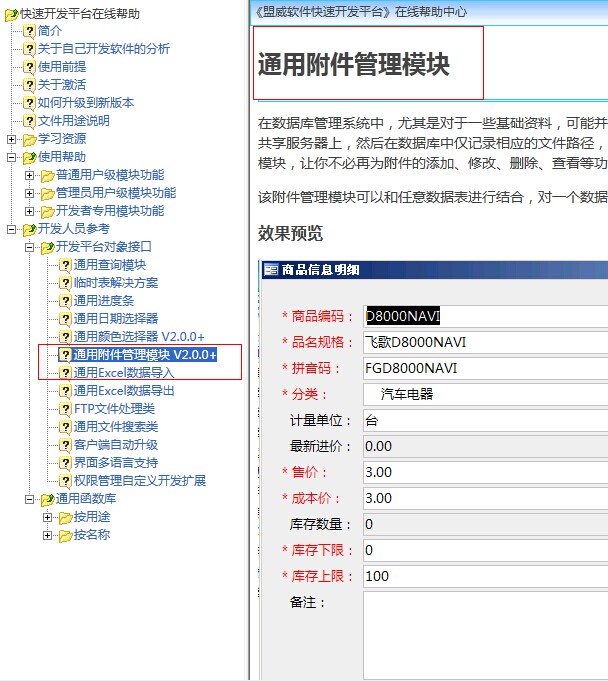This screenshot has height=681, width=608.
Task: Select the 通用颜色选择器 V2.0.0+ topic
Action: [x=138, y=337]
